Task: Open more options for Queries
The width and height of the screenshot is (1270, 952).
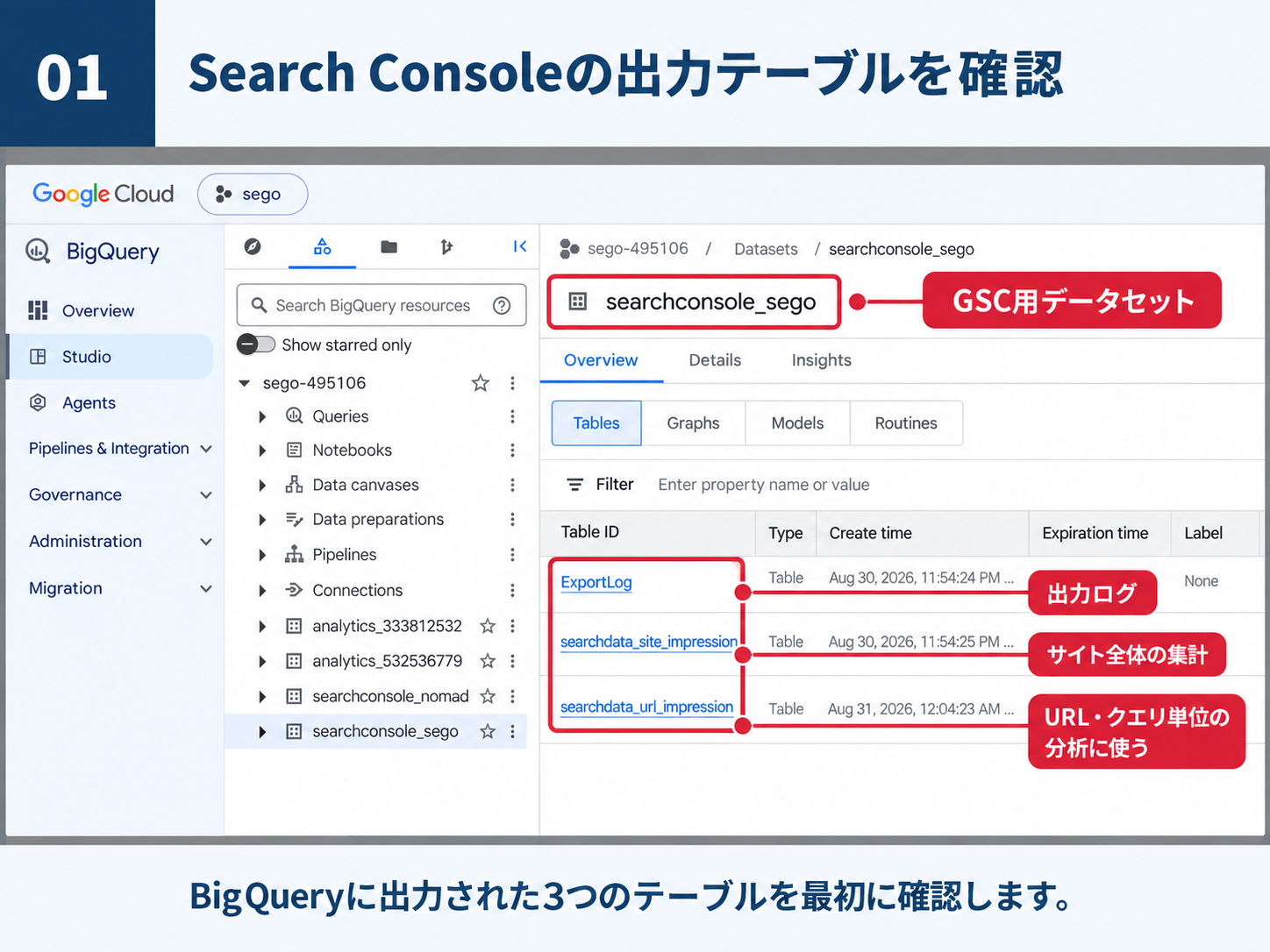Action: 512,416
